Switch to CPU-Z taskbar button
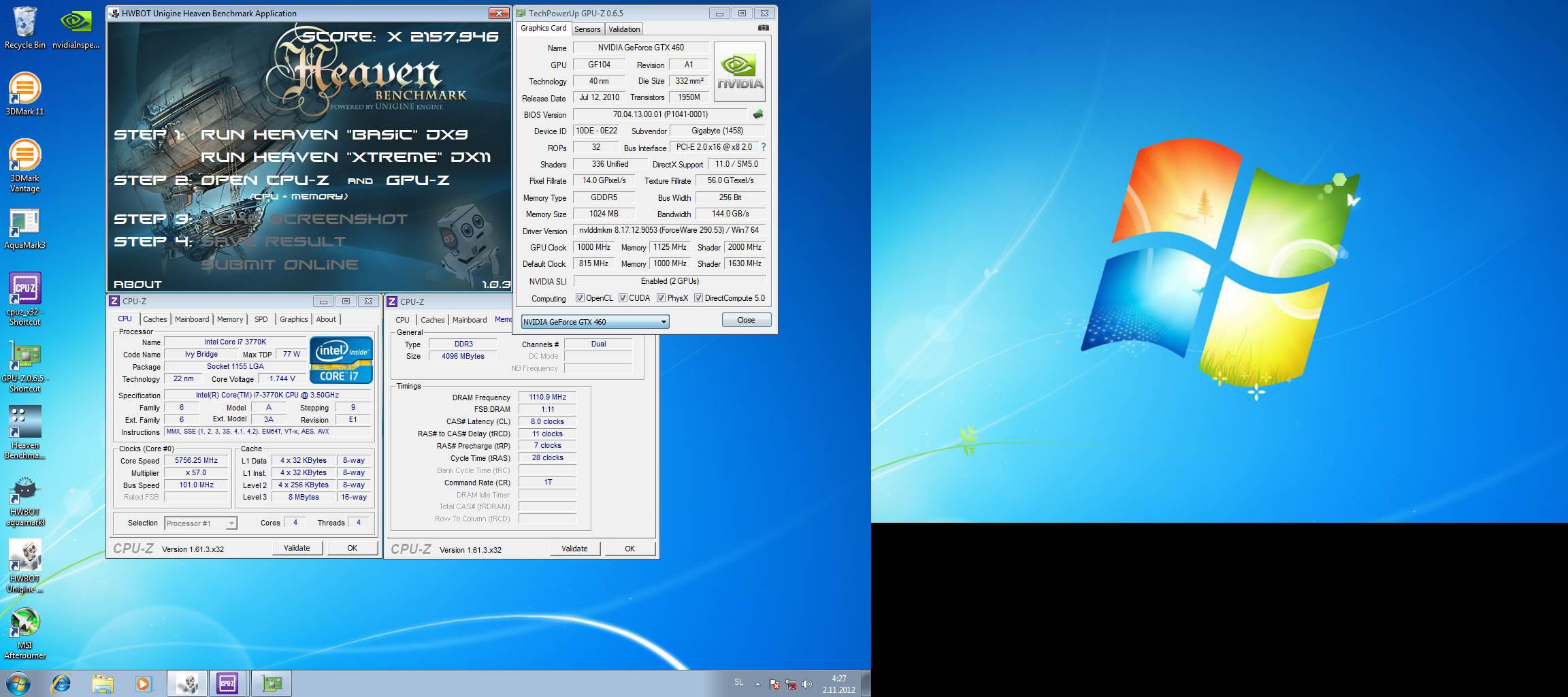The height and width of the screenshot is (697, 1568). pyautogui.click(x=228, y=683)
